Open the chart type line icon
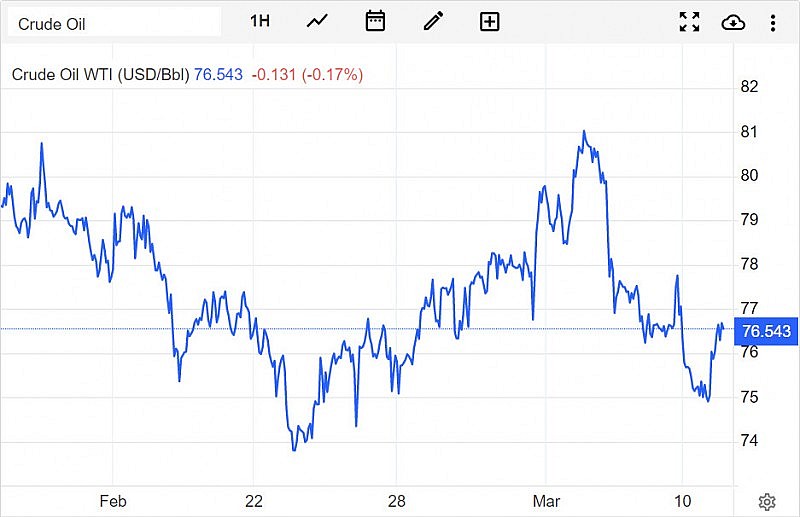This screenshot has height=517, width=800. 318,21
